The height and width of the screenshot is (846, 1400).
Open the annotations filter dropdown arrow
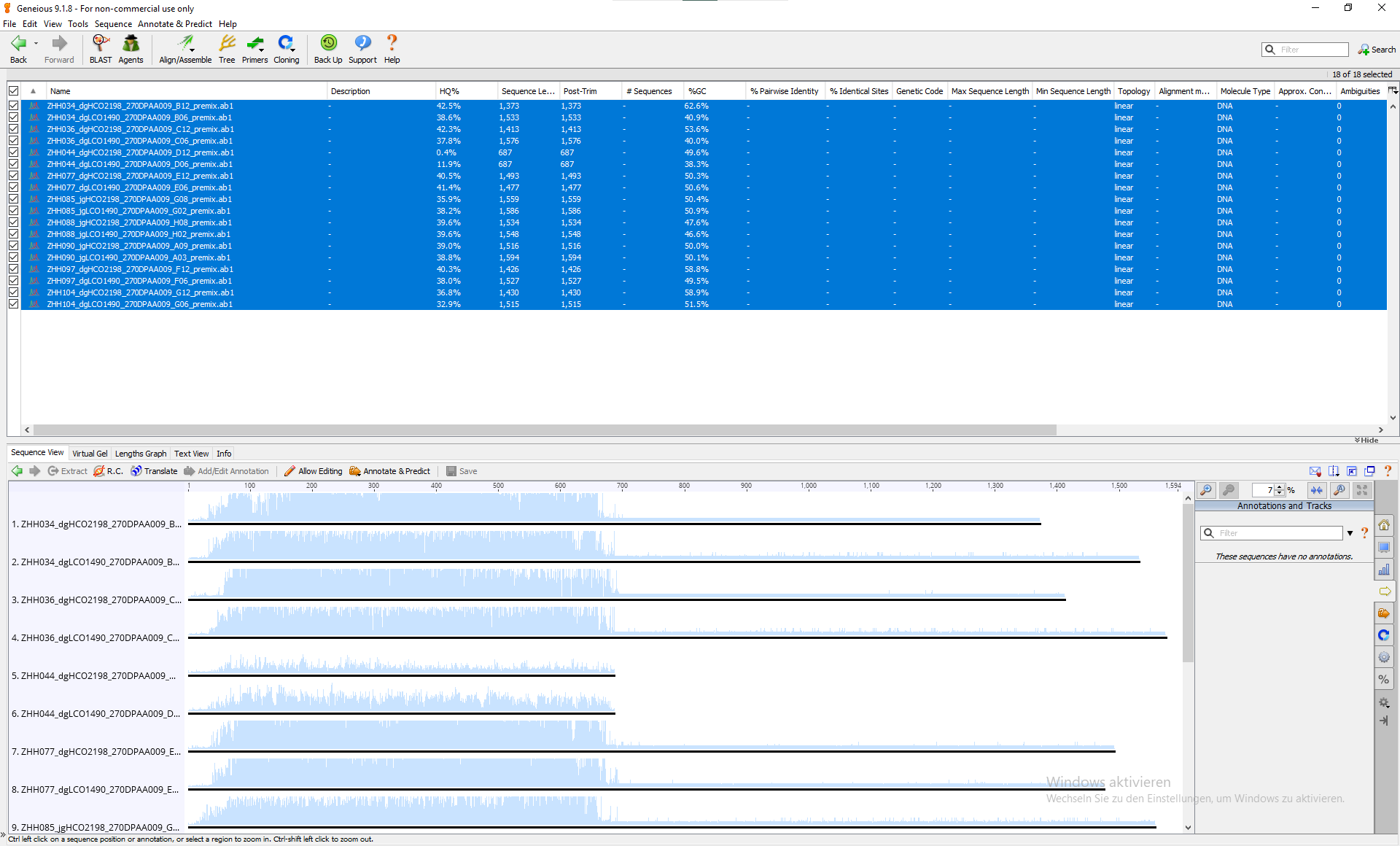[x=1350, y=533]
